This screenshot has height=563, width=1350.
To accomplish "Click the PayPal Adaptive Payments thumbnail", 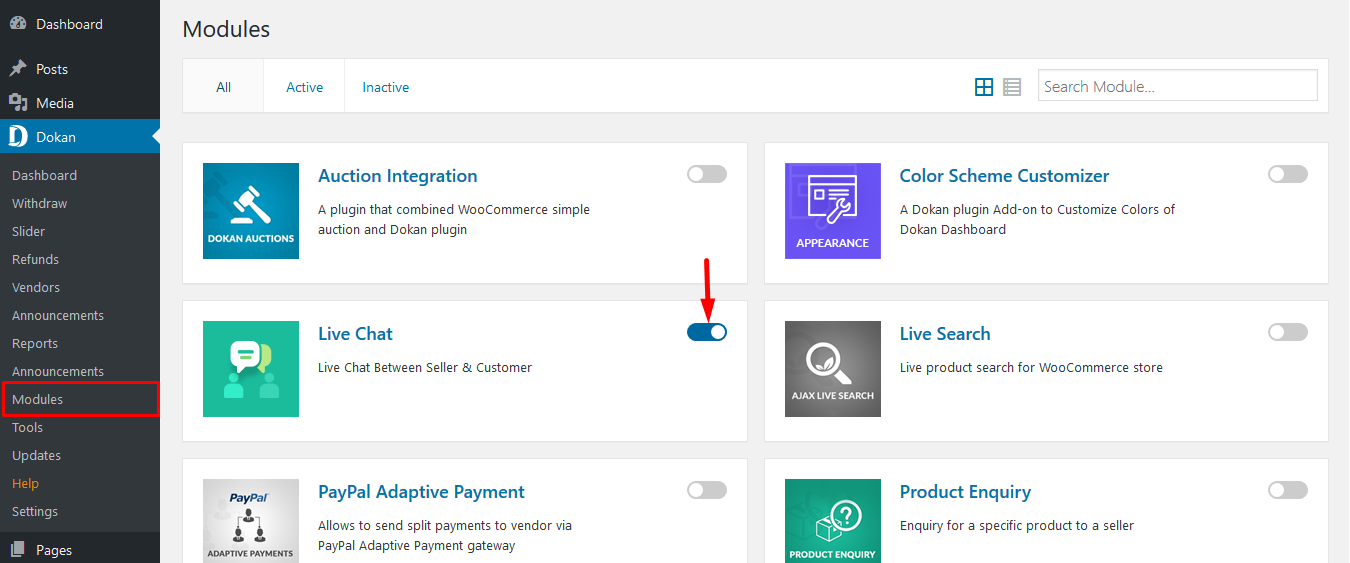I will [x=251, y=521].
